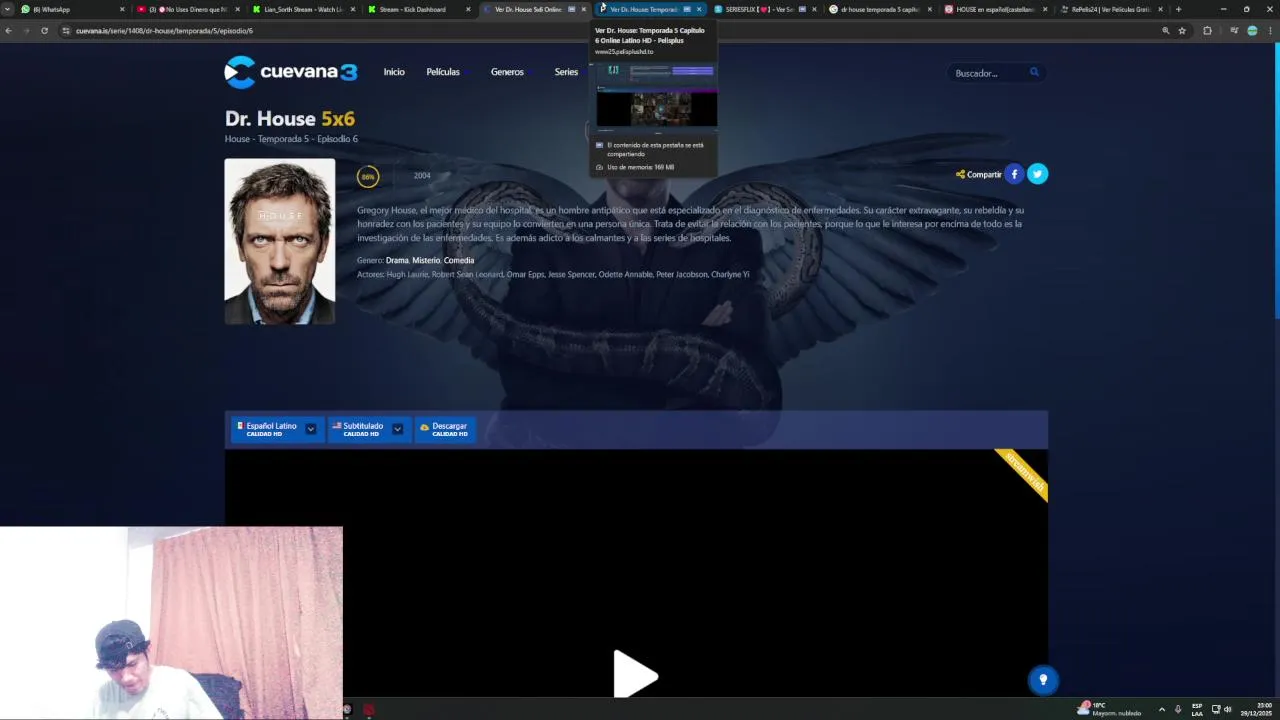
Task: Open the Comedia genre link
Action: pos(459,260)
